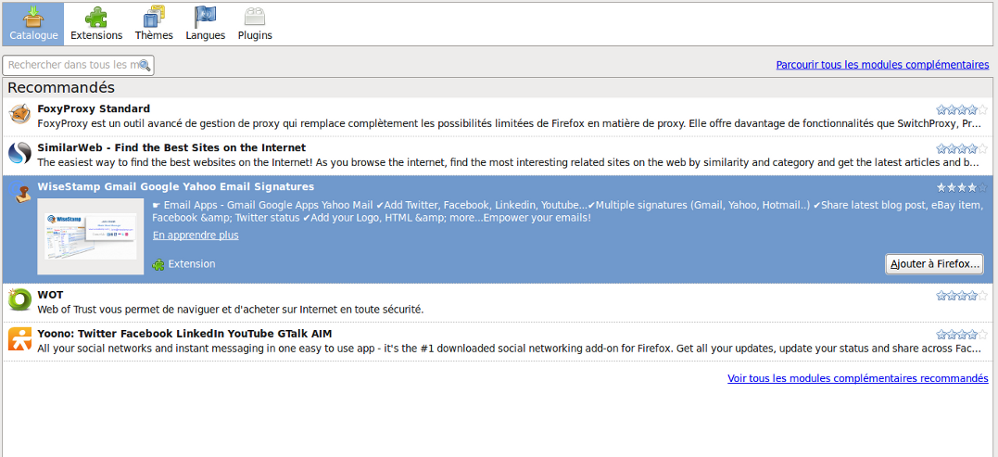Select the FoxyProxy Standard fox icon

point(19,115)
